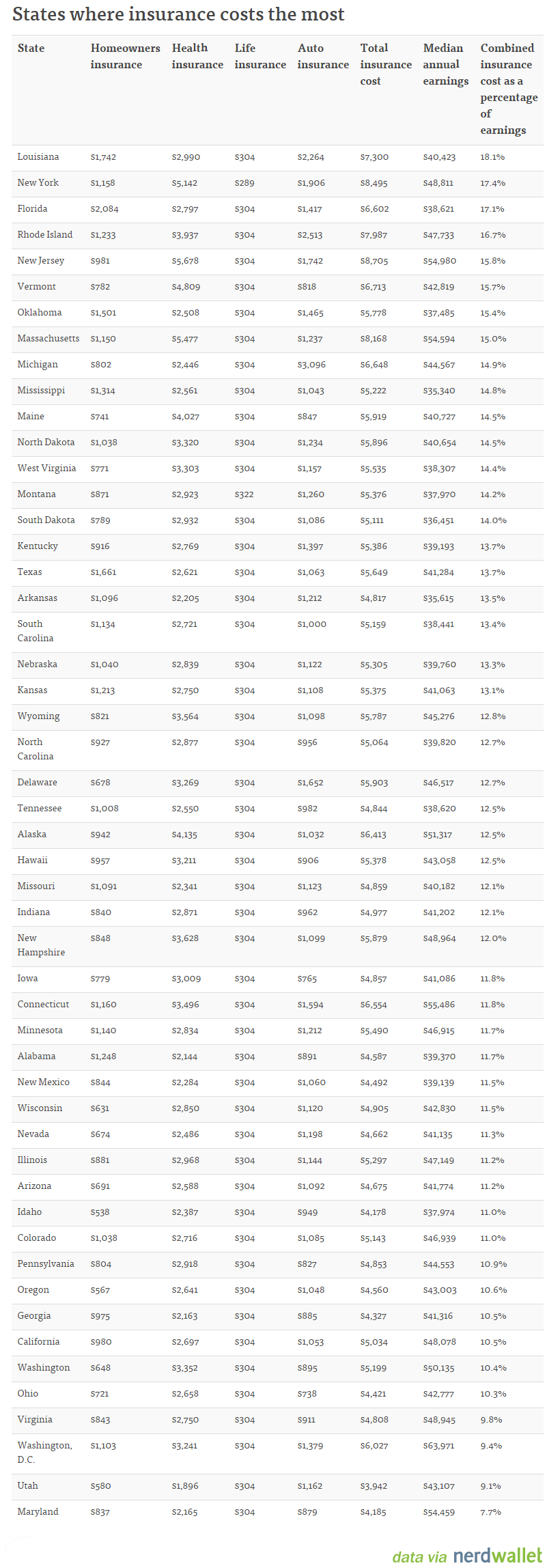
Task: Click the New York state cell
Action: coord(38,183)
